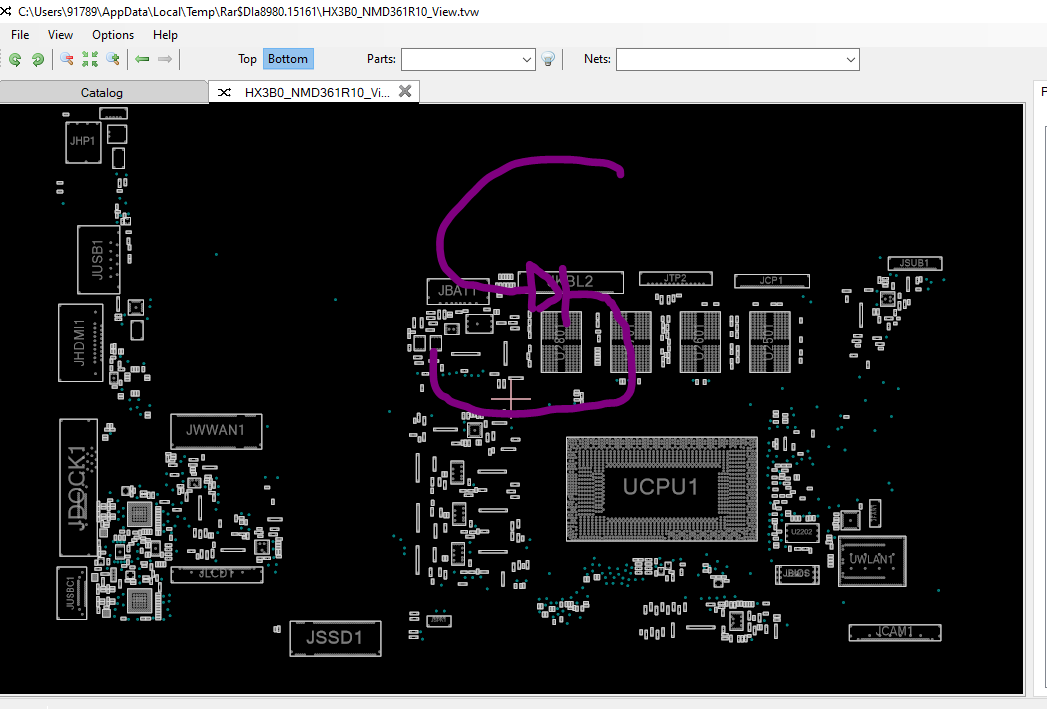Click the shuffle icon on the HX3B0 tab
1047x709 pixels.
point(224,92)
